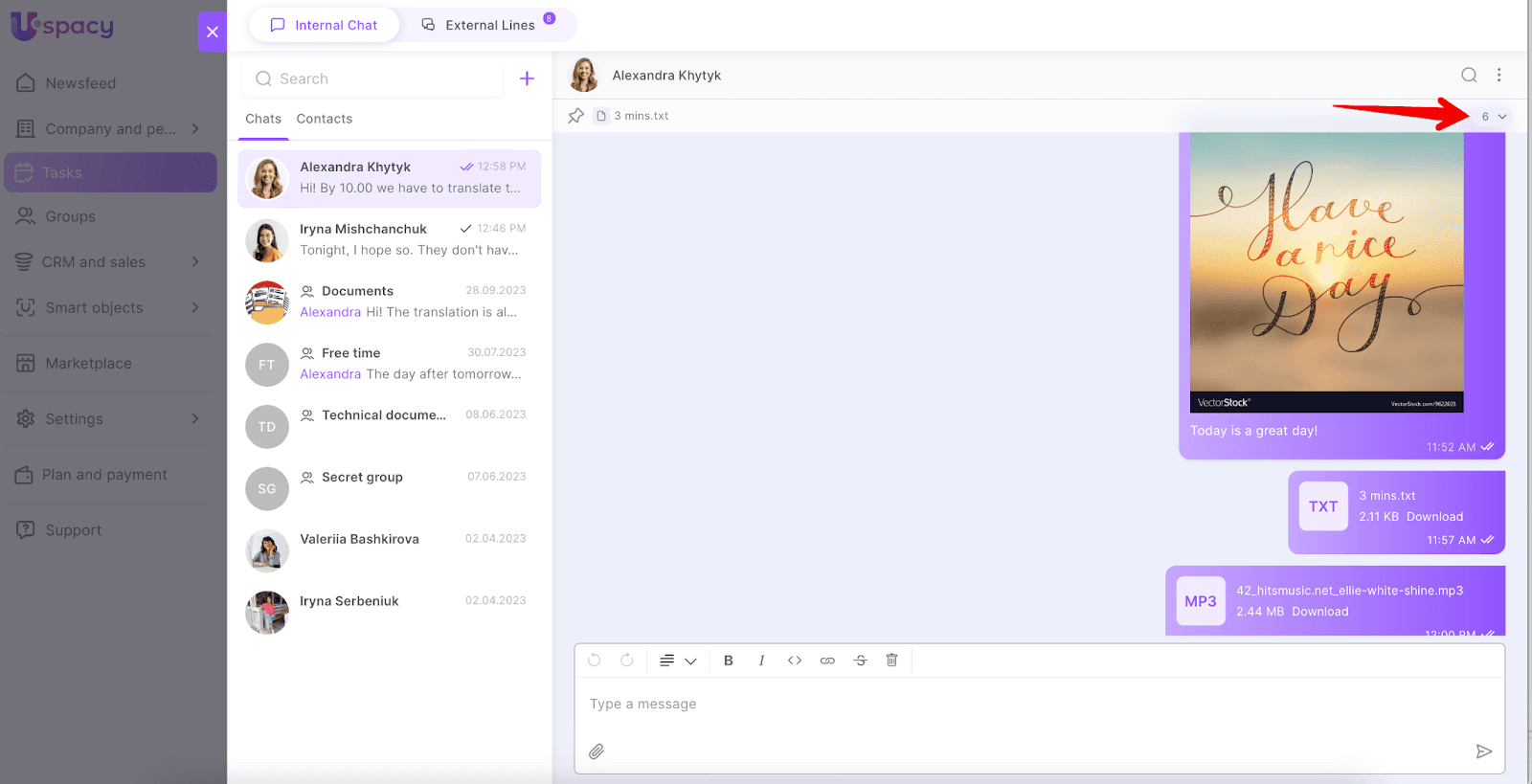Screen dimensions: 1532x784
Task: Toggle italic text formatting
Action: click(761, 661)
